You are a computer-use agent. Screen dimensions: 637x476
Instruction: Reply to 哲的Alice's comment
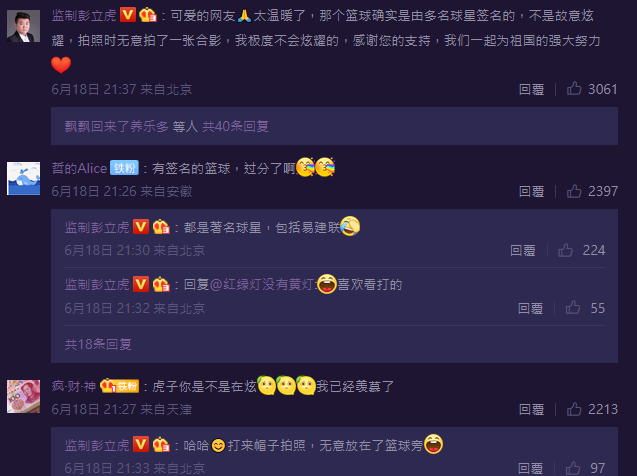point(531,191)
